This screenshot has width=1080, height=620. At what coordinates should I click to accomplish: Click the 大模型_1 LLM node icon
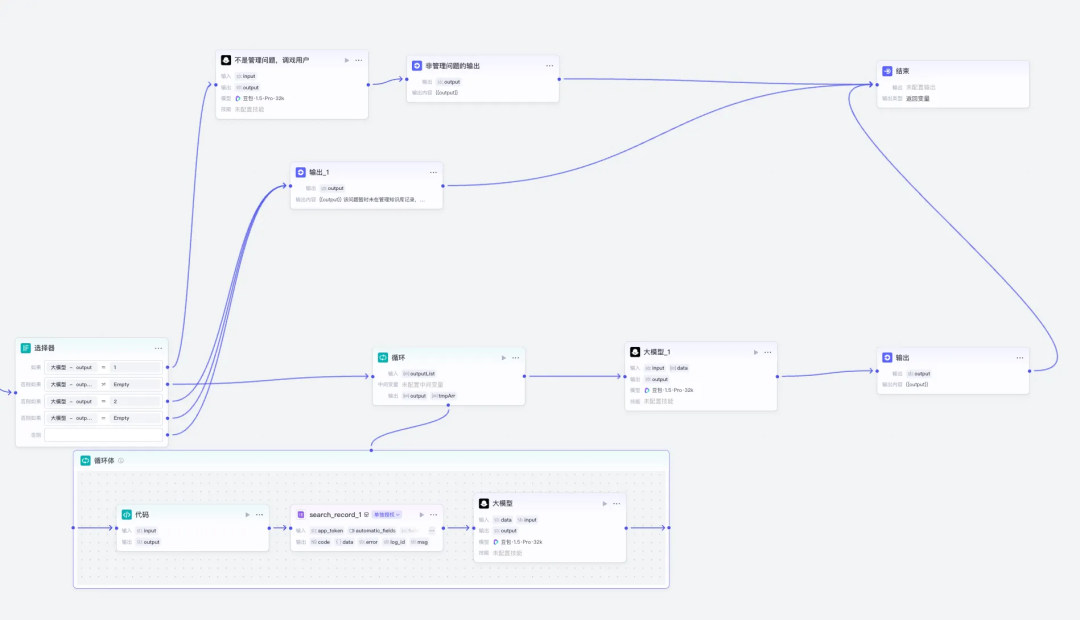(635, 352)
